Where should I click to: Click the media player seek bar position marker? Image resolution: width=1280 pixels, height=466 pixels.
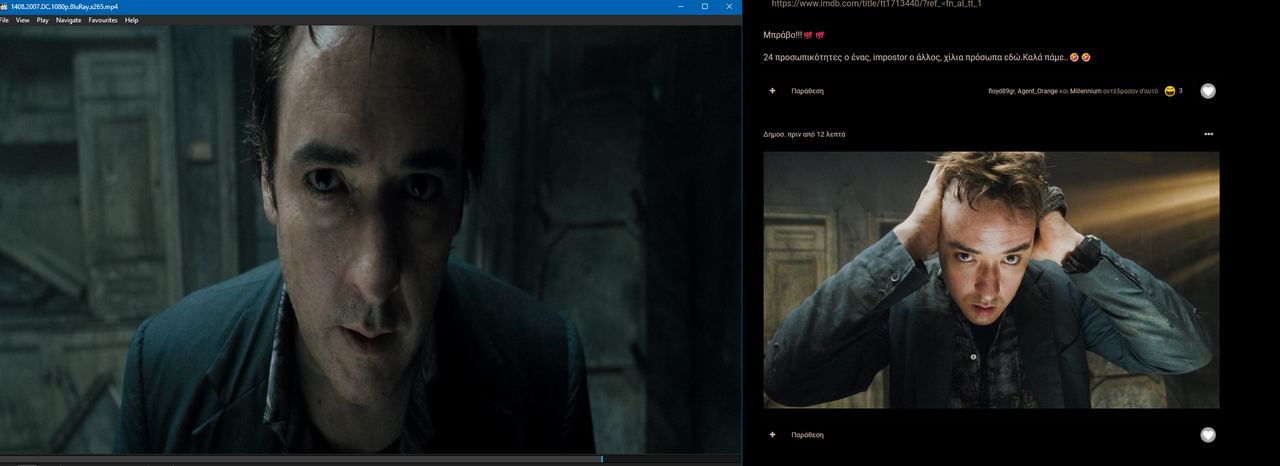pyautogui.click(x=602, y=459)
